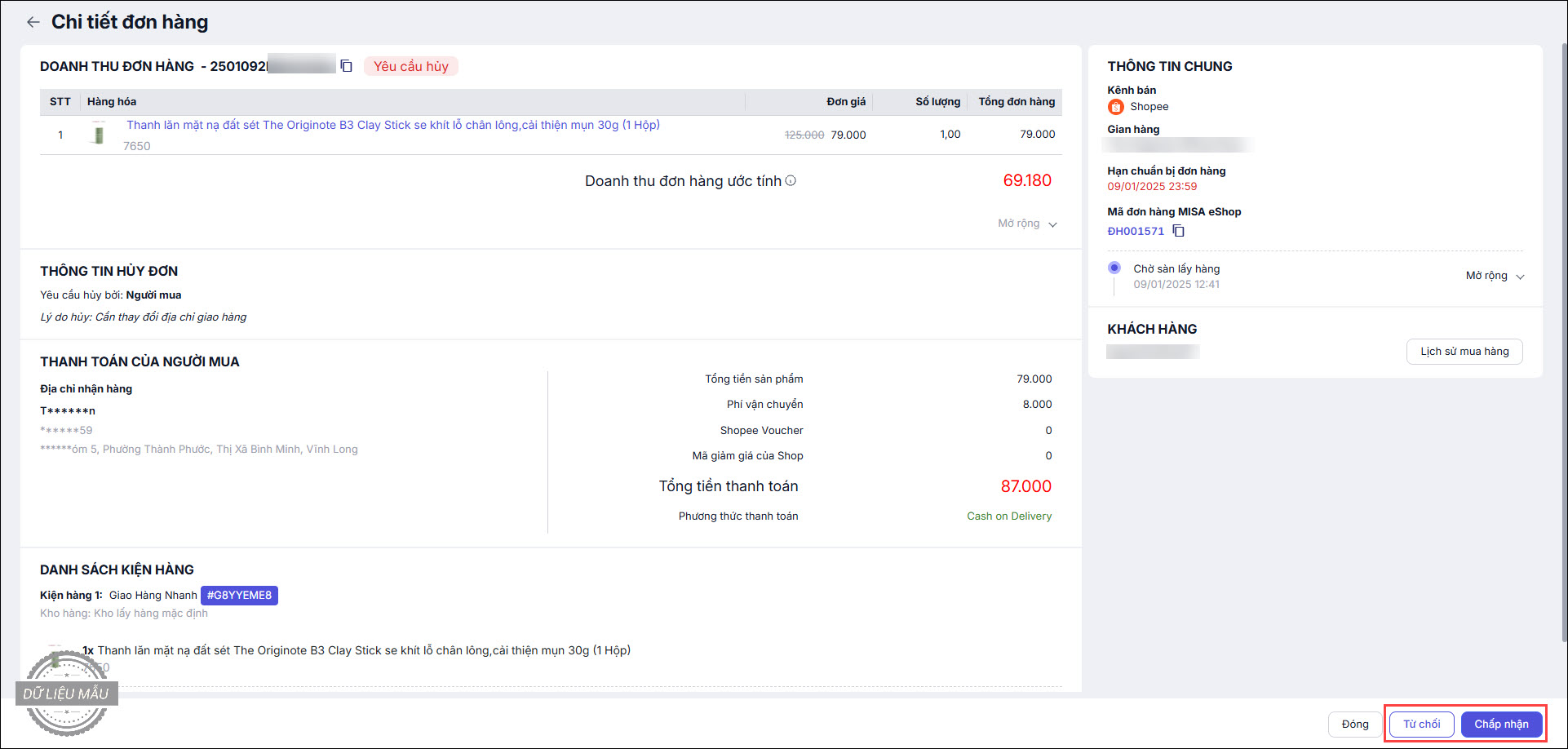
Task: Expand revenue details with Mở rộng
Action: pos(1027,224)
